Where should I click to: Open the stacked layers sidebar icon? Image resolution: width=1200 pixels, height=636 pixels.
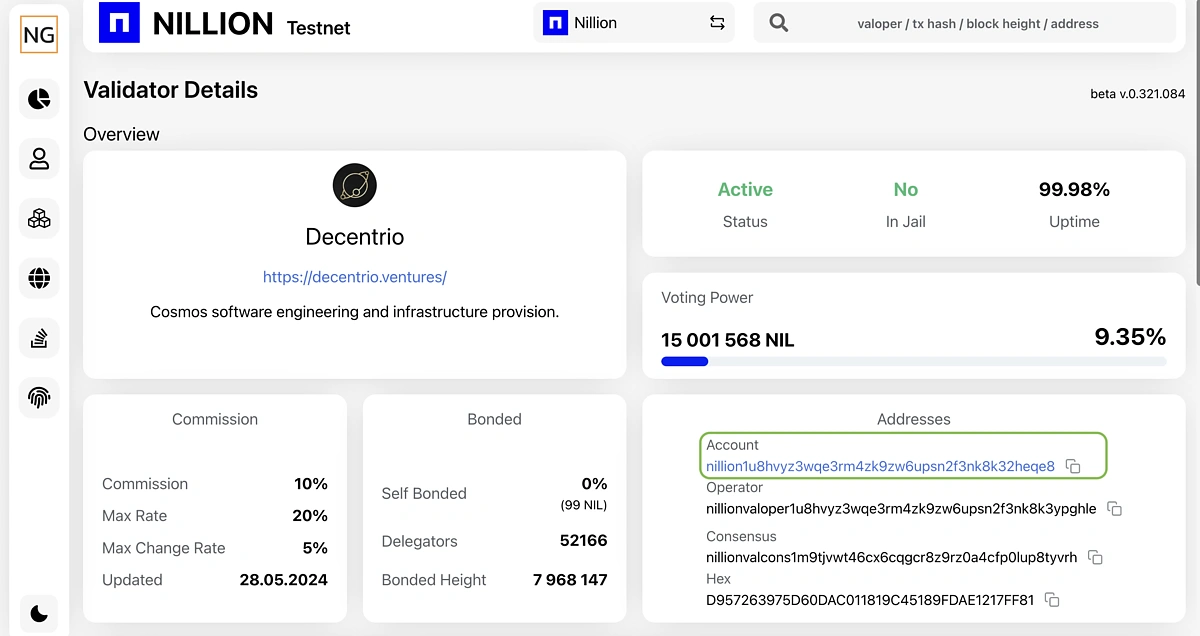[x=39, y=338]
